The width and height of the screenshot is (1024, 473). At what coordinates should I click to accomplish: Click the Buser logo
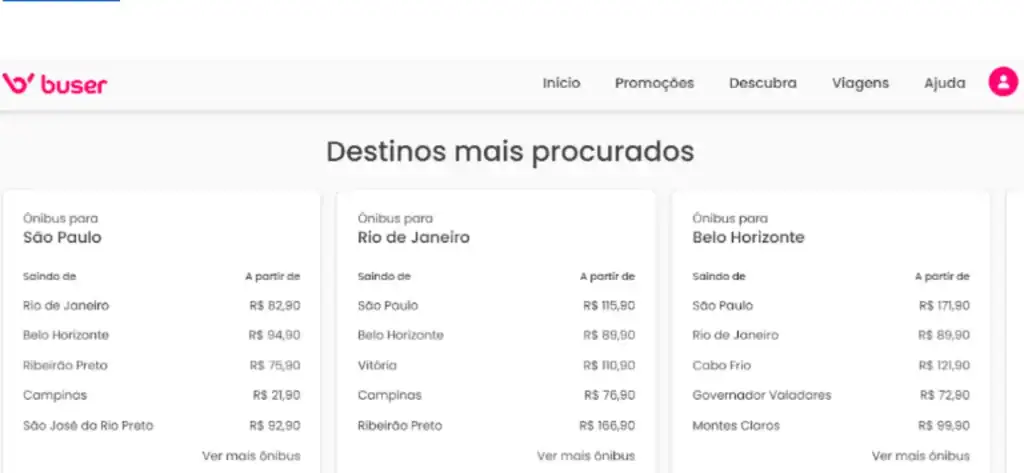55,84
